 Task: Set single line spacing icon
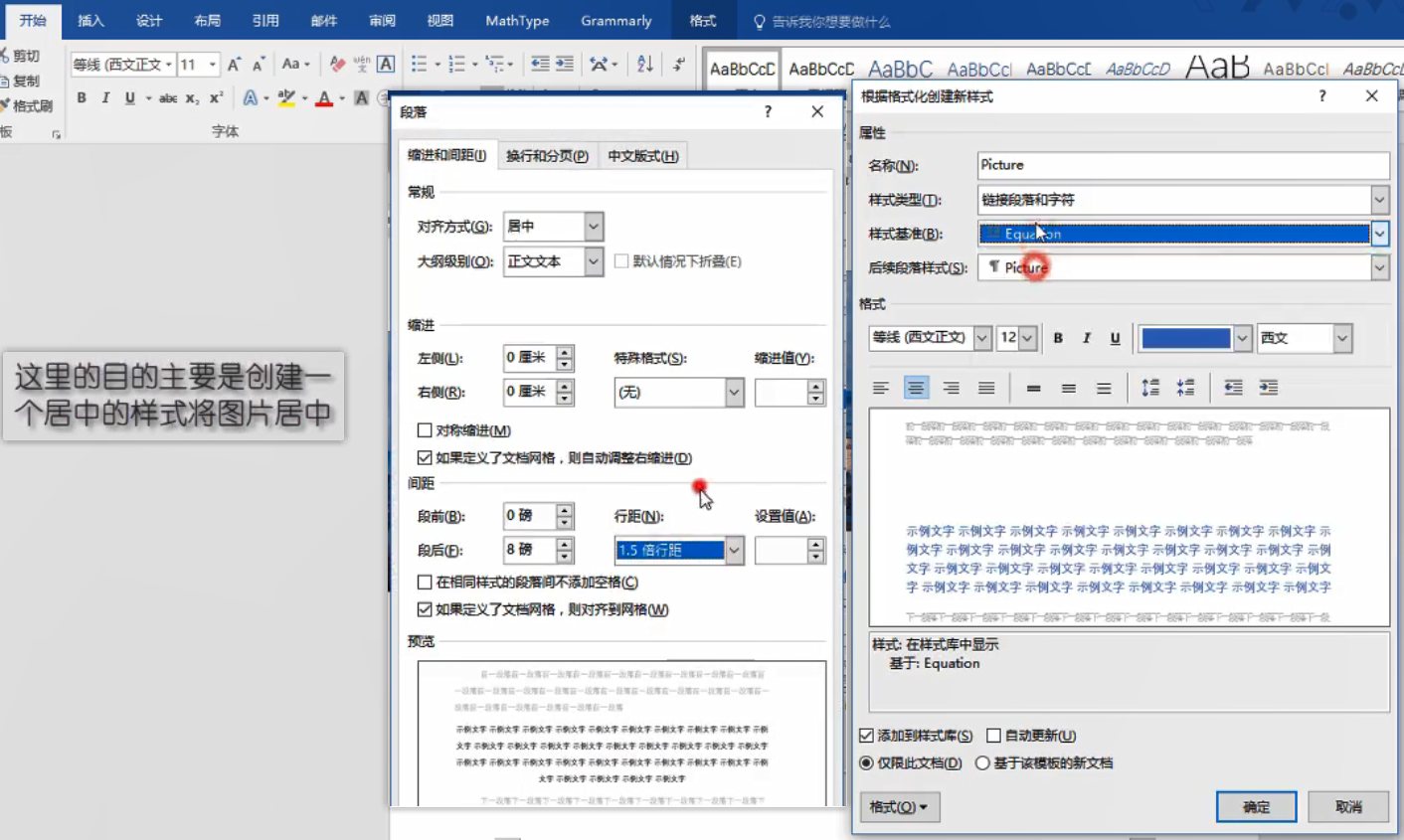pos(1034,388)
